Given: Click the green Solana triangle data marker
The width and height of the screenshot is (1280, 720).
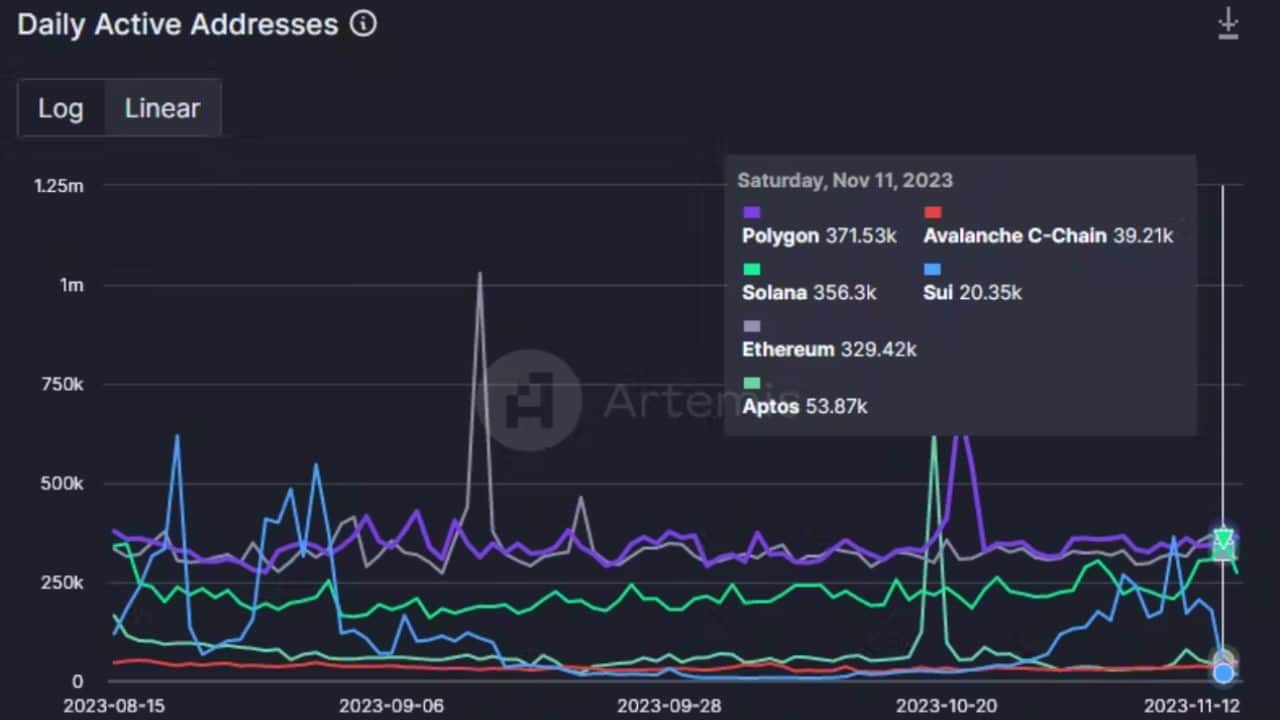Looking at the screenshot, I should (x=1224, y=540).
